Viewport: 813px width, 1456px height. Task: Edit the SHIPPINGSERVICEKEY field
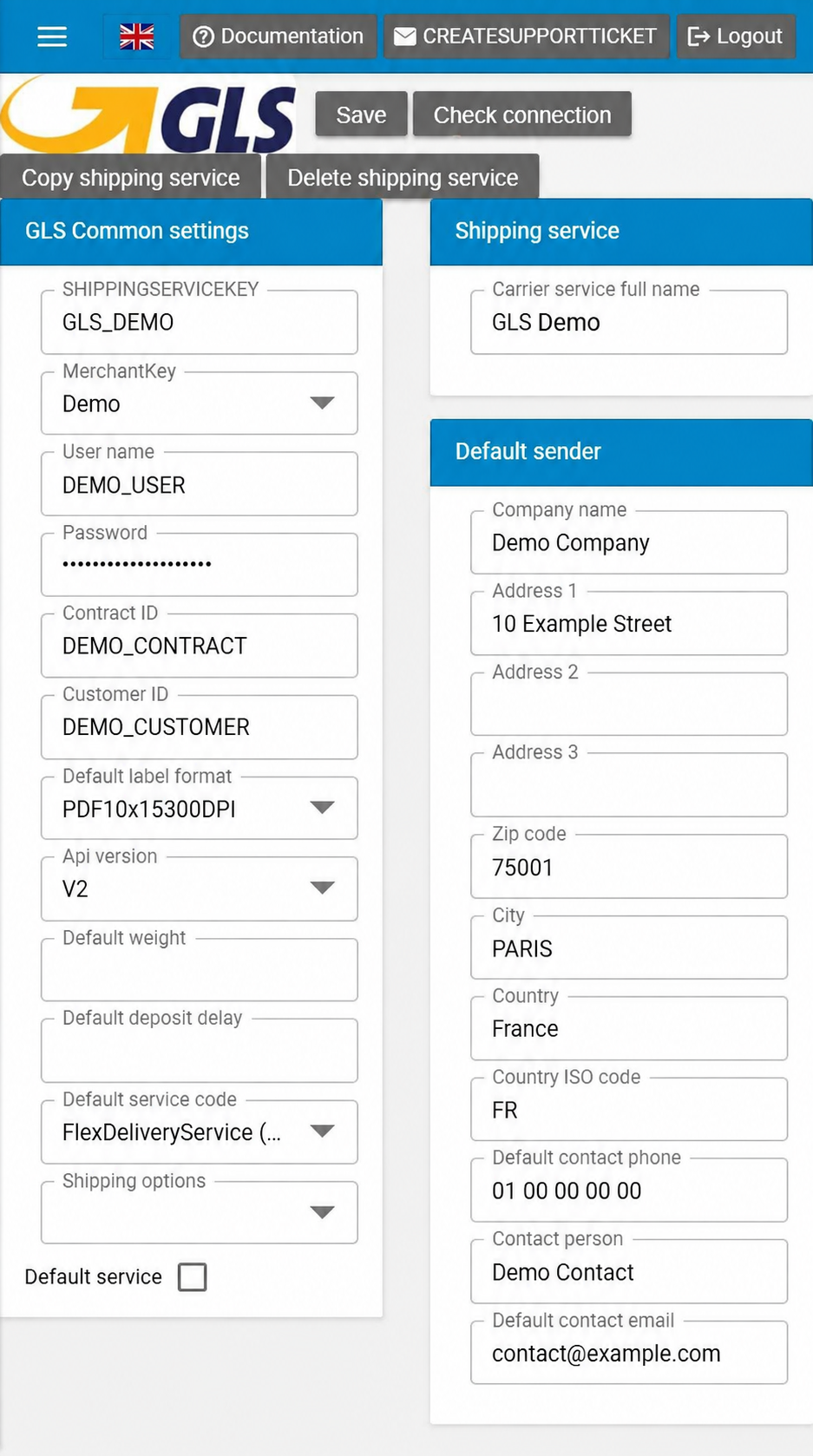(200, 322)
